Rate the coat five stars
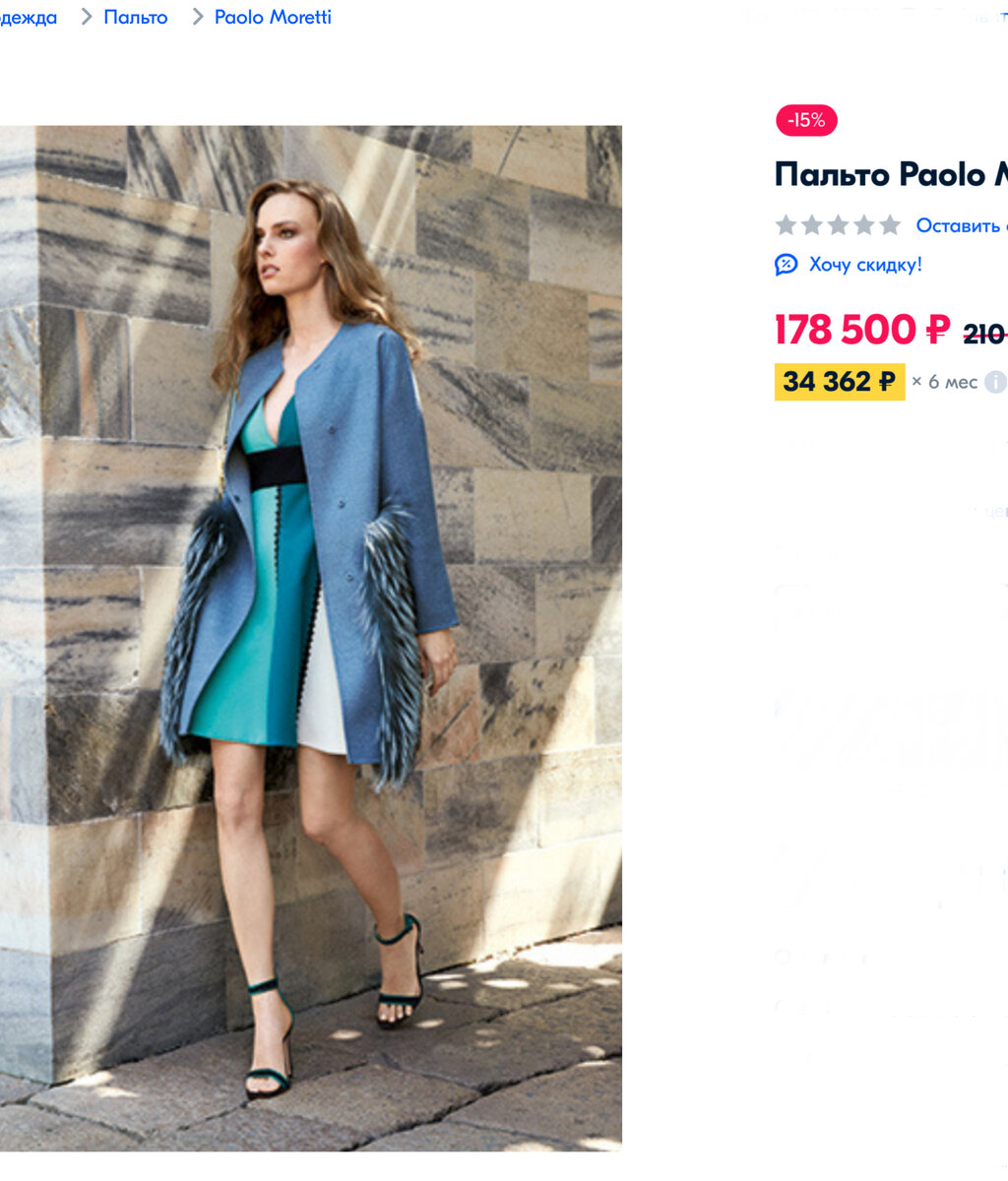This screenshot has height=1181, width=1008. [890, 225]
